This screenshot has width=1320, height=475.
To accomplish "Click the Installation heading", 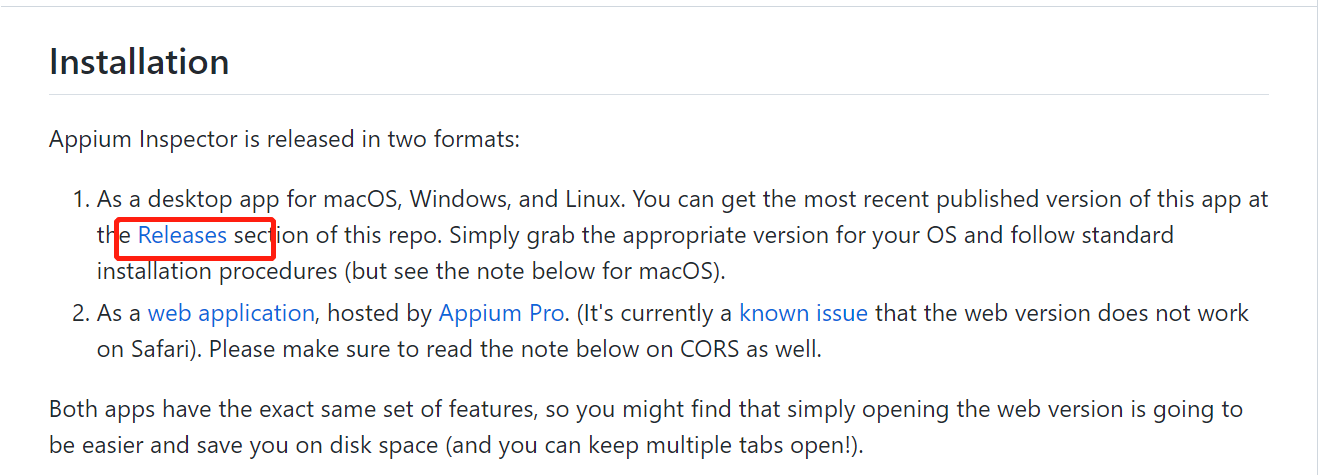I will click(139, 62).
